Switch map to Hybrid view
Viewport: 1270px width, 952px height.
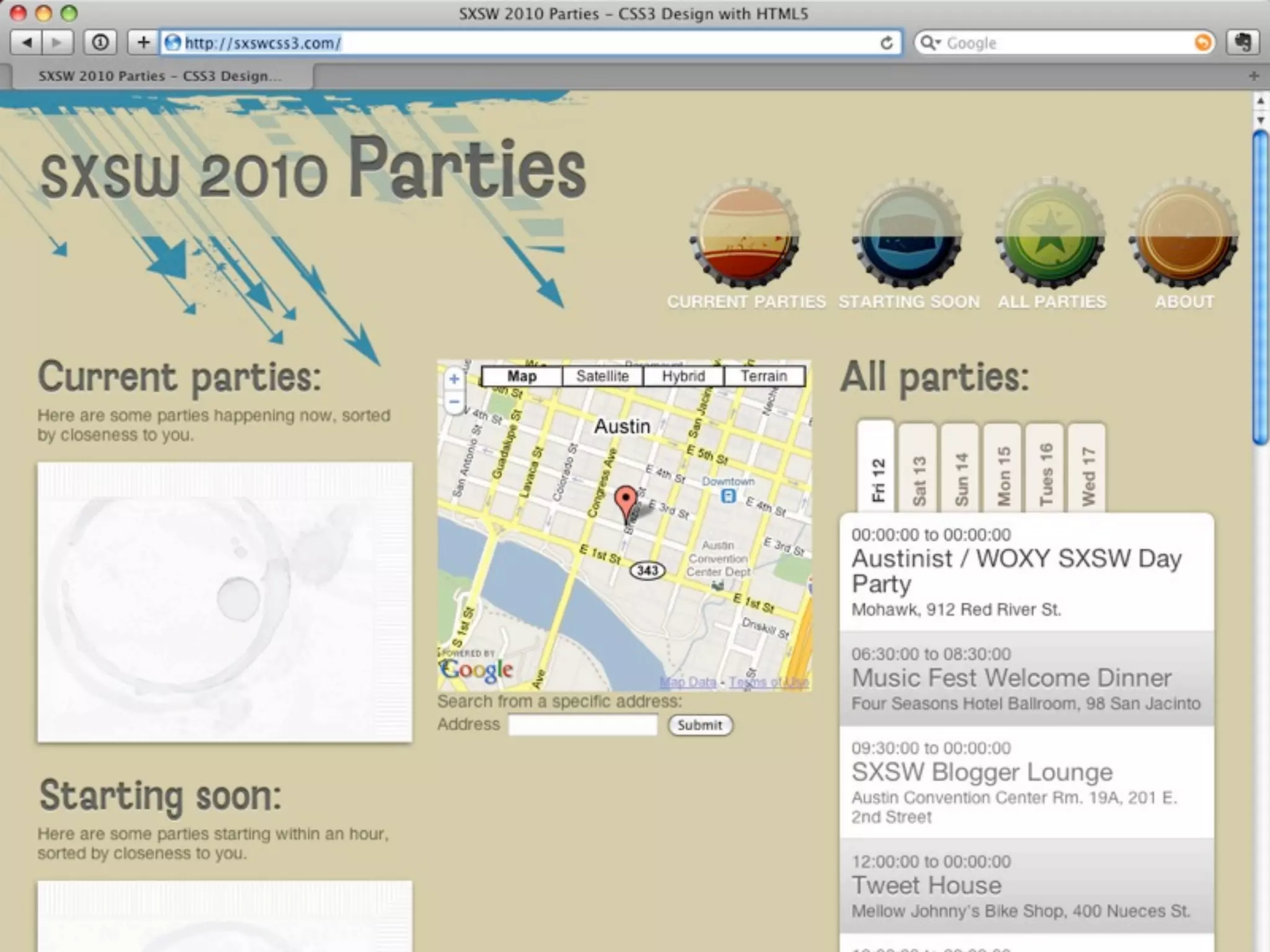pyautogui.click(x=683, y=376)
